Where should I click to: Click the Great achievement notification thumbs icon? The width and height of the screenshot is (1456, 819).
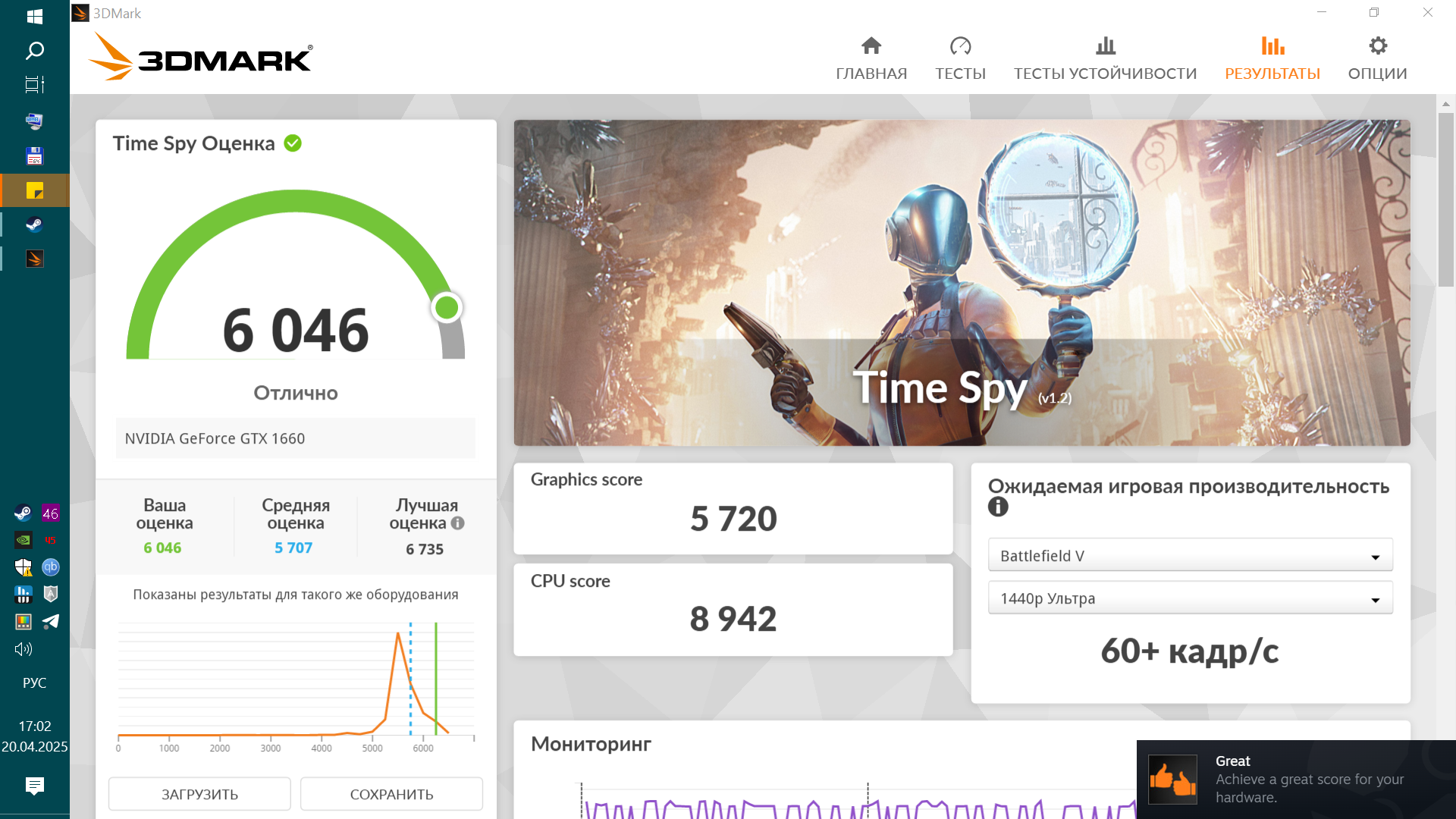pyautogui.click(x=1172, y=779)
